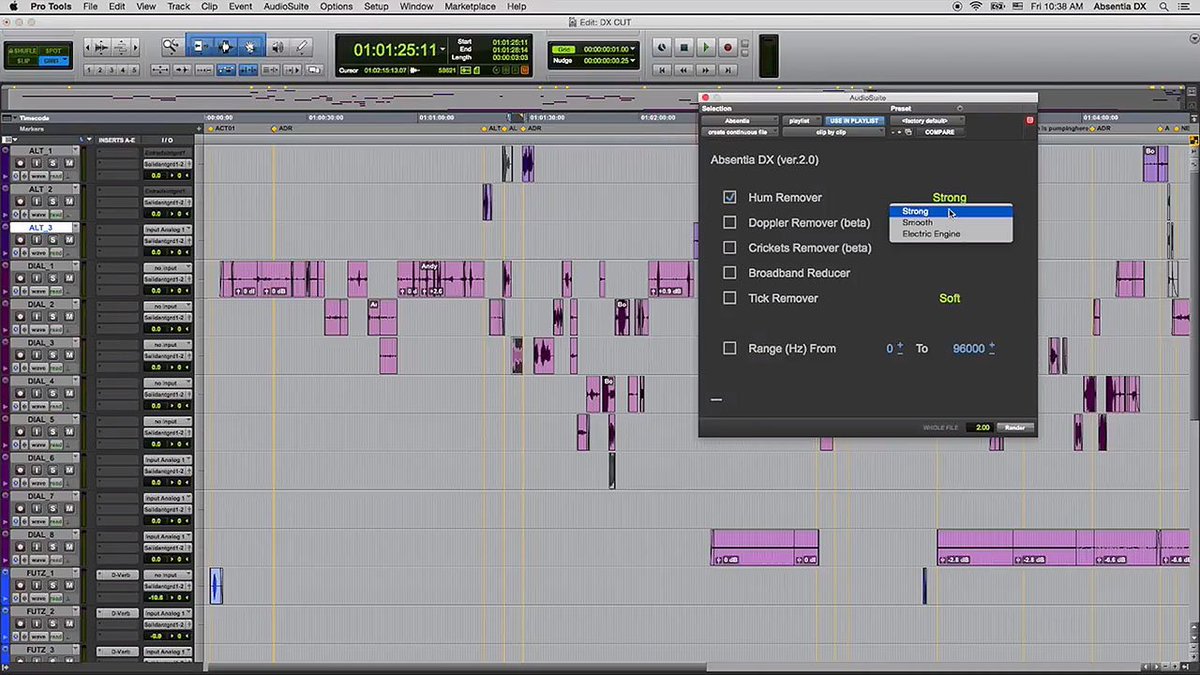The width and height of the screenshot is (1200, 675).
Task: Choose Smooth in Hum Remover dropdown
Action: [951, 222]
